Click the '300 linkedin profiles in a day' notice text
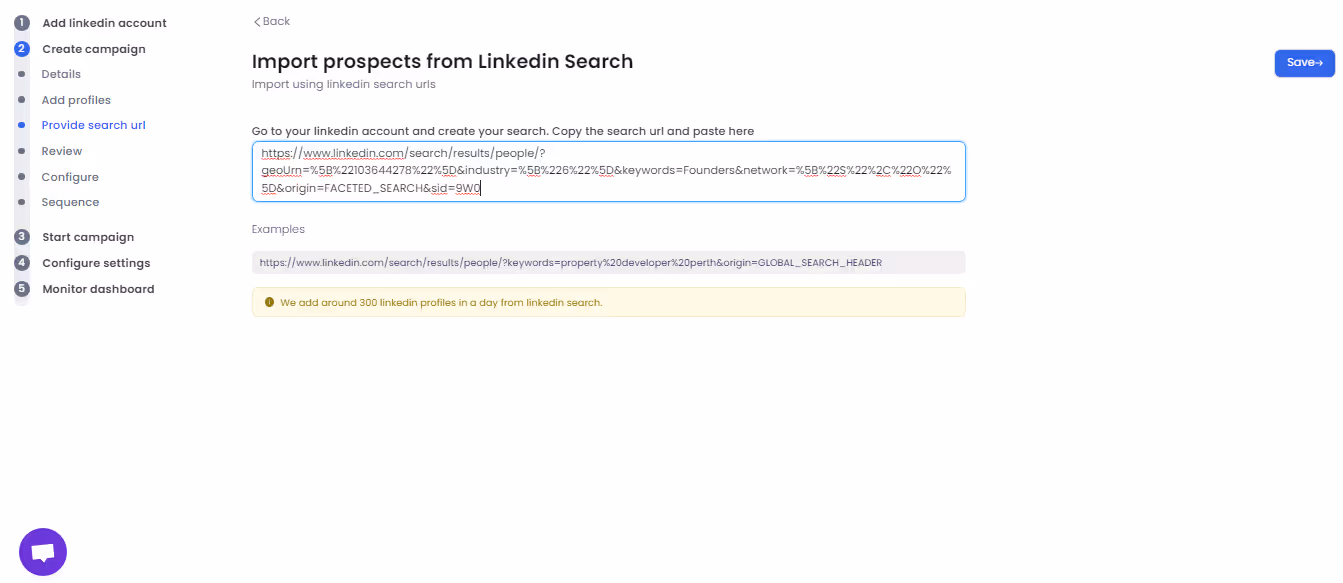The width and height of the screenshot is (1343, 583). [x=441, y=302]
